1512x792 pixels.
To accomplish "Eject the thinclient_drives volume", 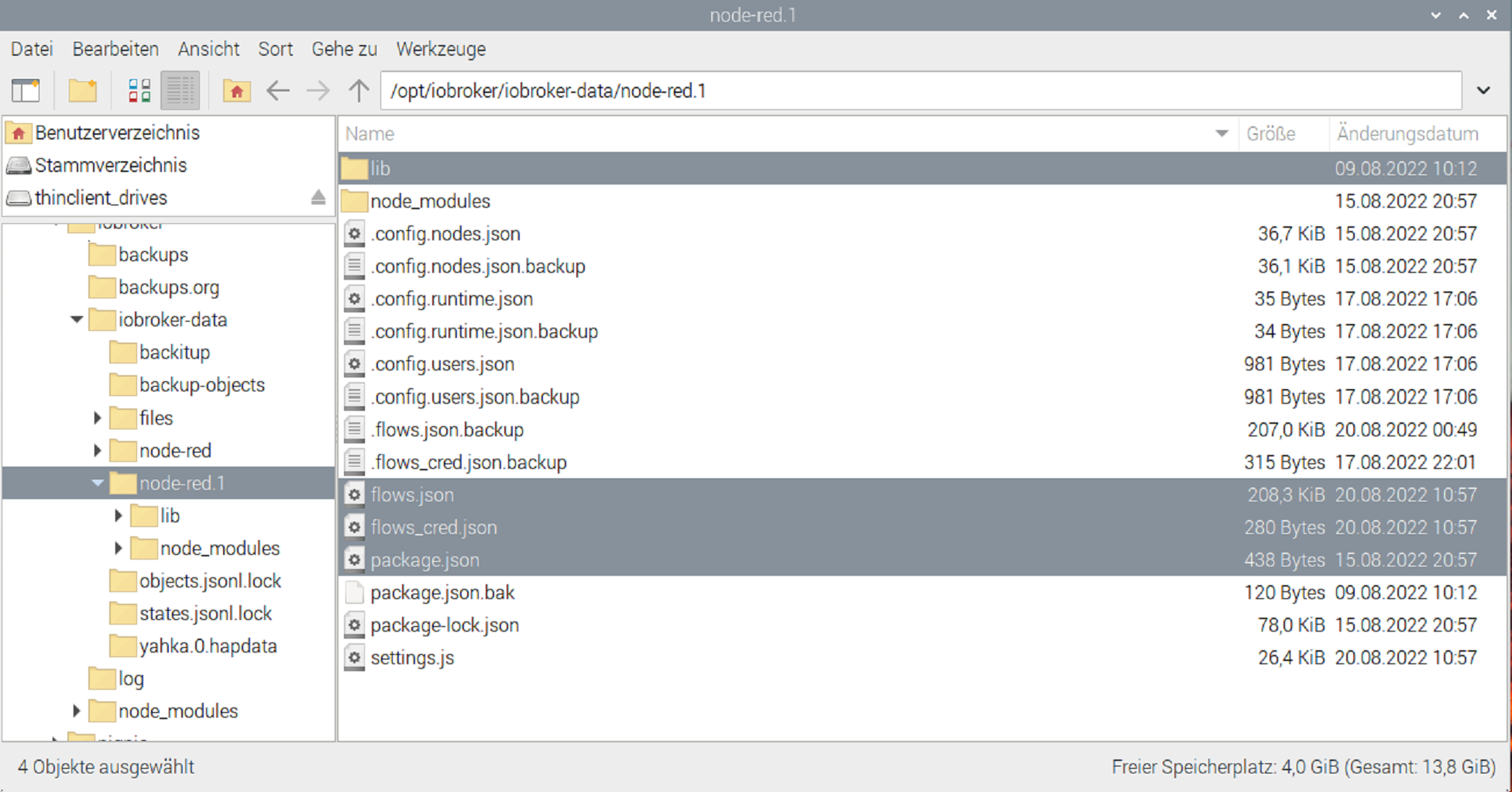I will 318,198.
